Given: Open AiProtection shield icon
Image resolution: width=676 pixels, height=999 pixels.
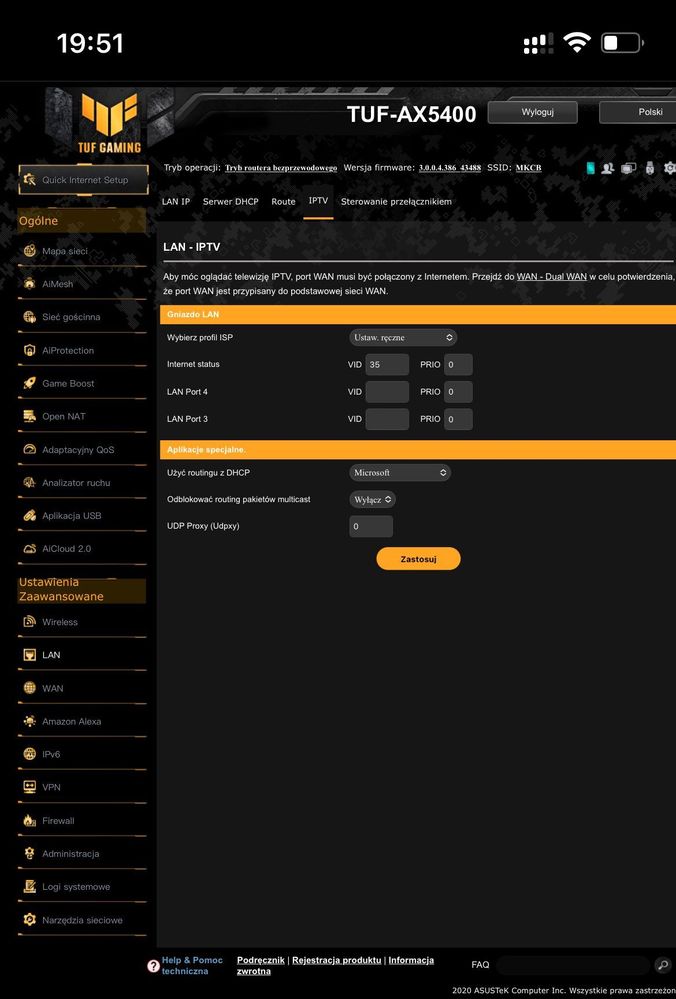Looking at the screenshot, I should click(x=29, y=350).
